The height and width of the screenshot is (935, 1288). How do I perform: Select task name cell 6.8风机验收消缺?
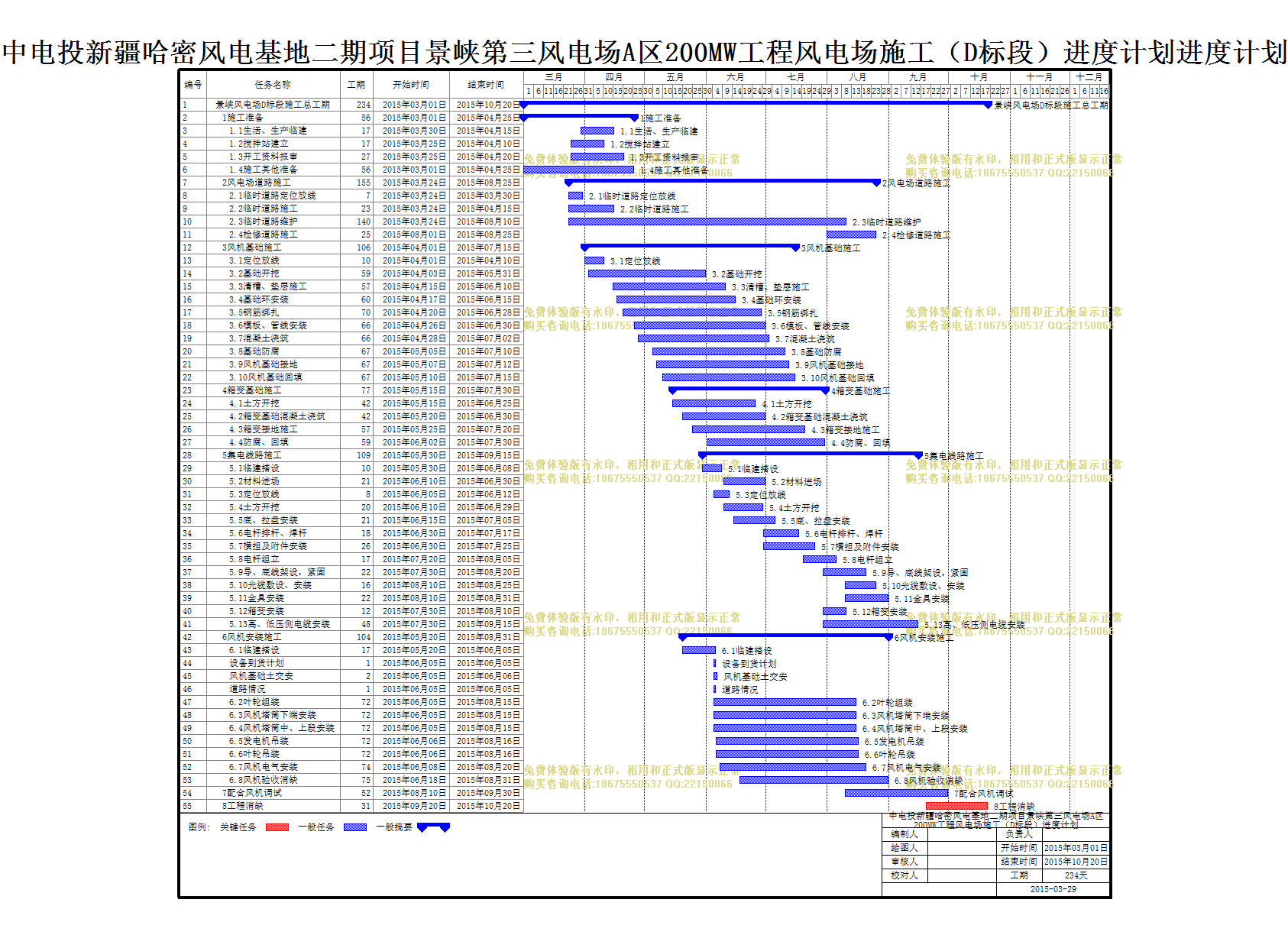(273, 780)
